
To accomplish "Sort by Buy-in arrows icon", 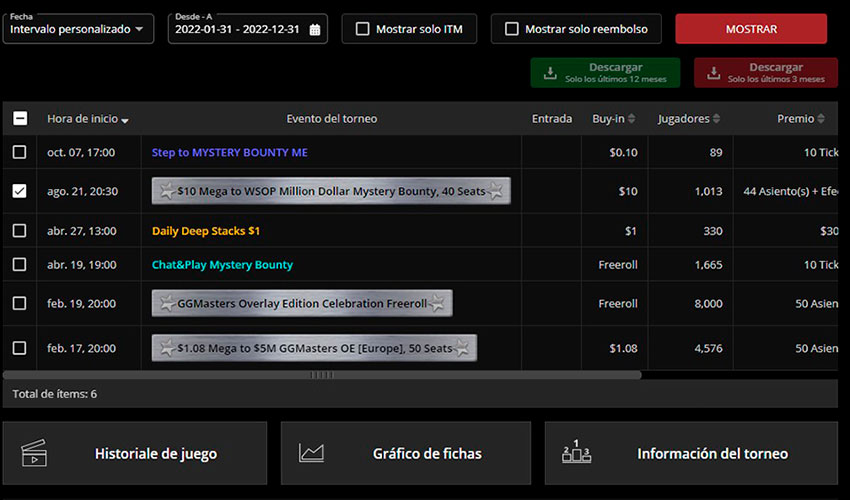I will click(632, 118).
